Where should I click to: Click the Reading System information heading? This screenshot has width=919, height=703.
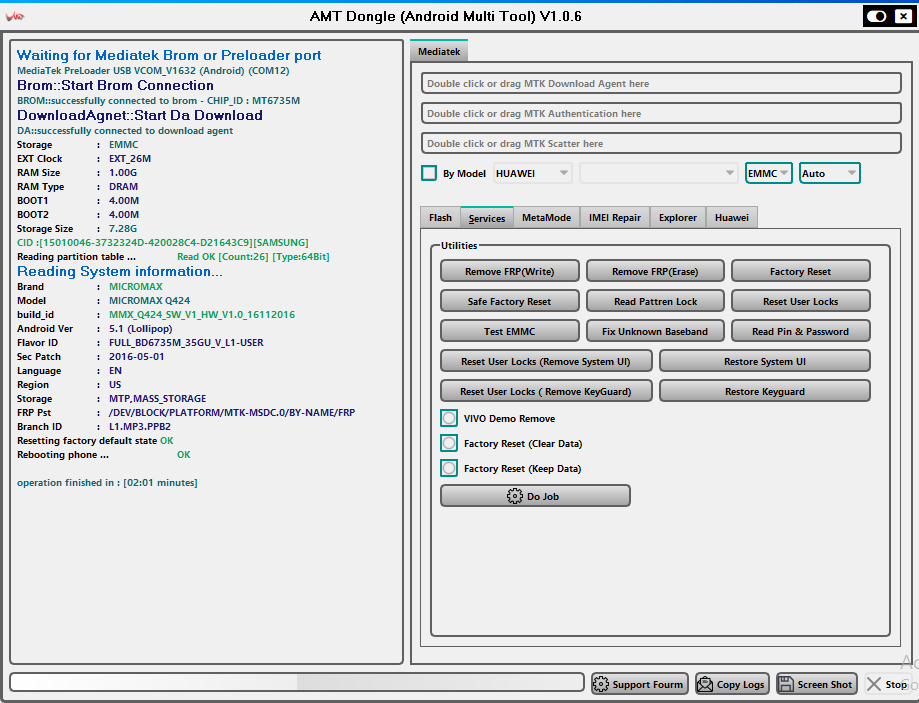pos(120,271)
